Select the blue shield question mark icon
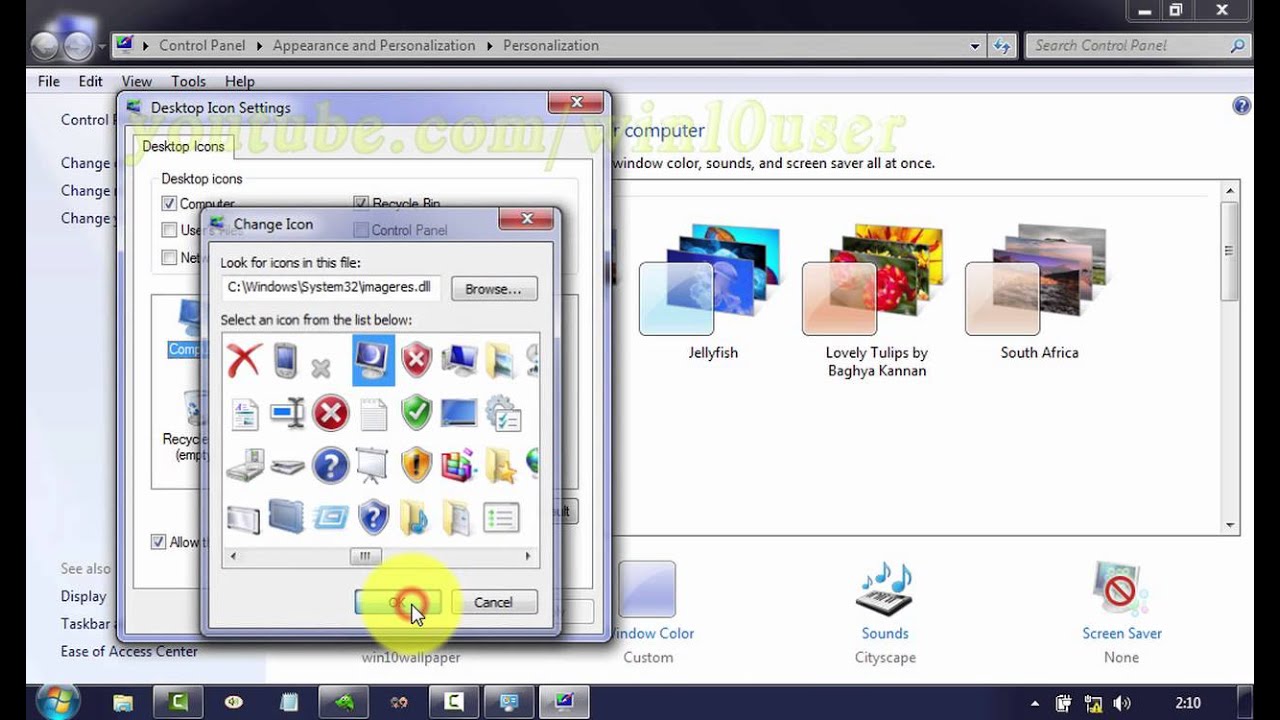This screenshot has height=720, width=1280. click(373, 517)
